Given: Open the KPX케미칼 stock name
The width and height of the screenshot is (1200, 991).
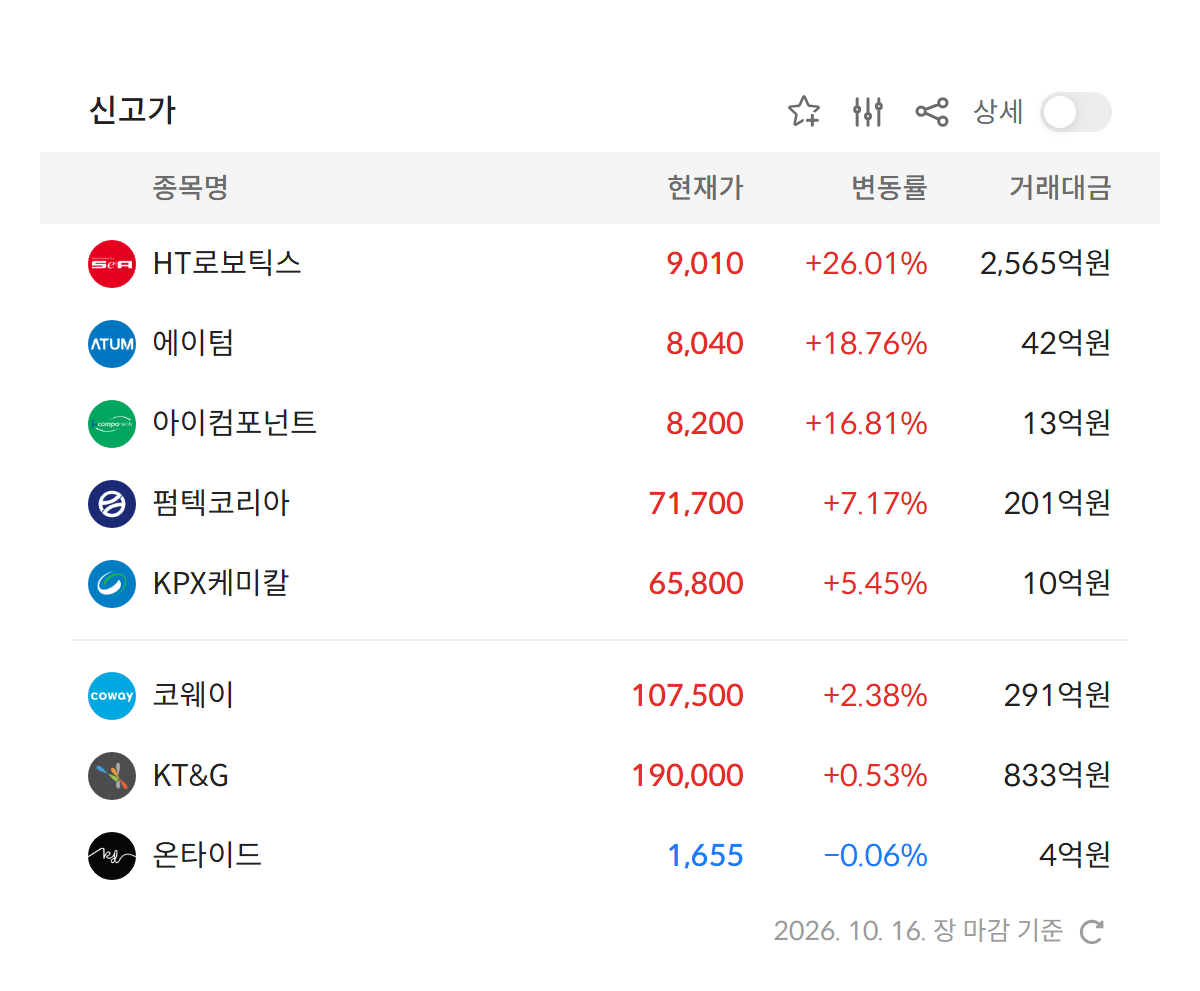Looking at the screenshot, I should (x=221, y=584).
